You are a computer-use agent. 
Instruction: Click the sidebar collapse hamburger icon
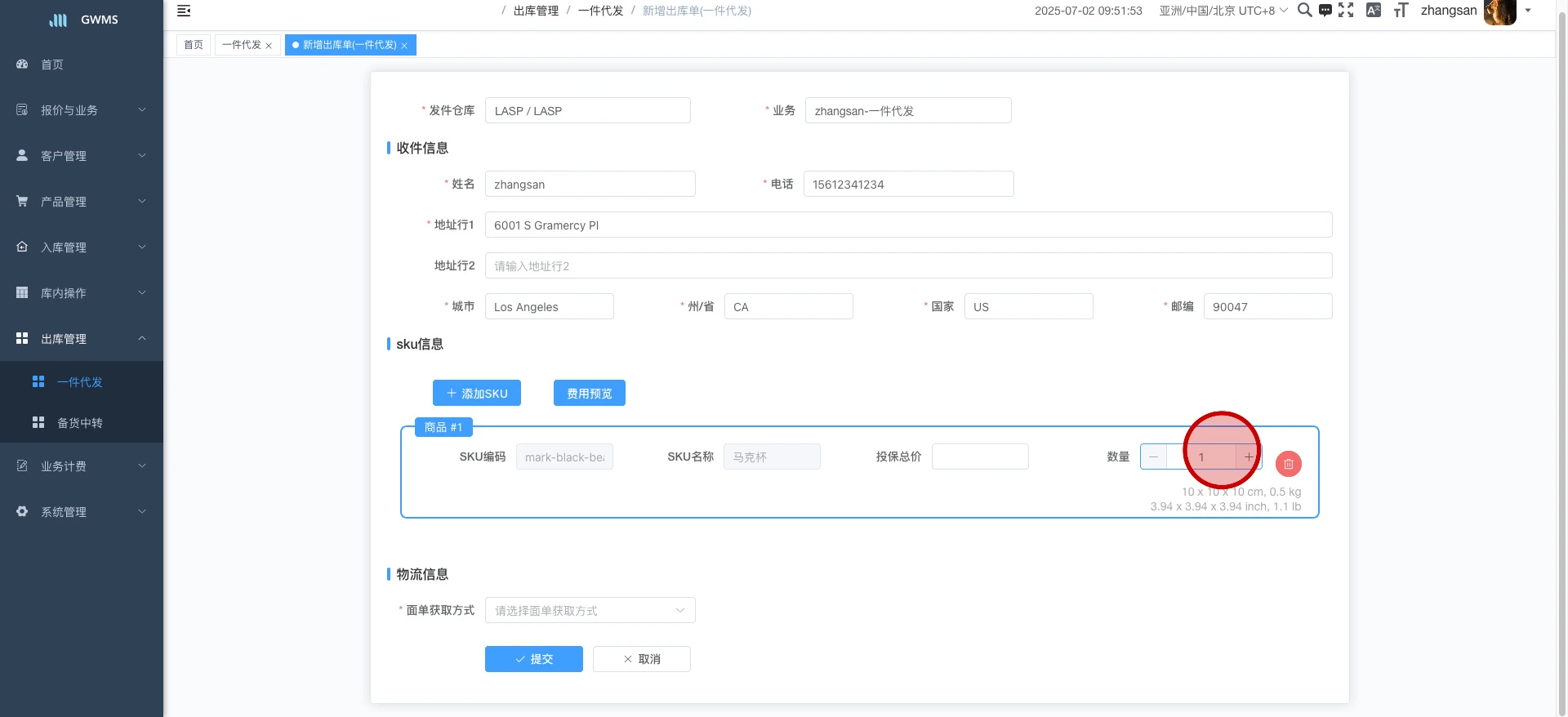coord(184,11)
